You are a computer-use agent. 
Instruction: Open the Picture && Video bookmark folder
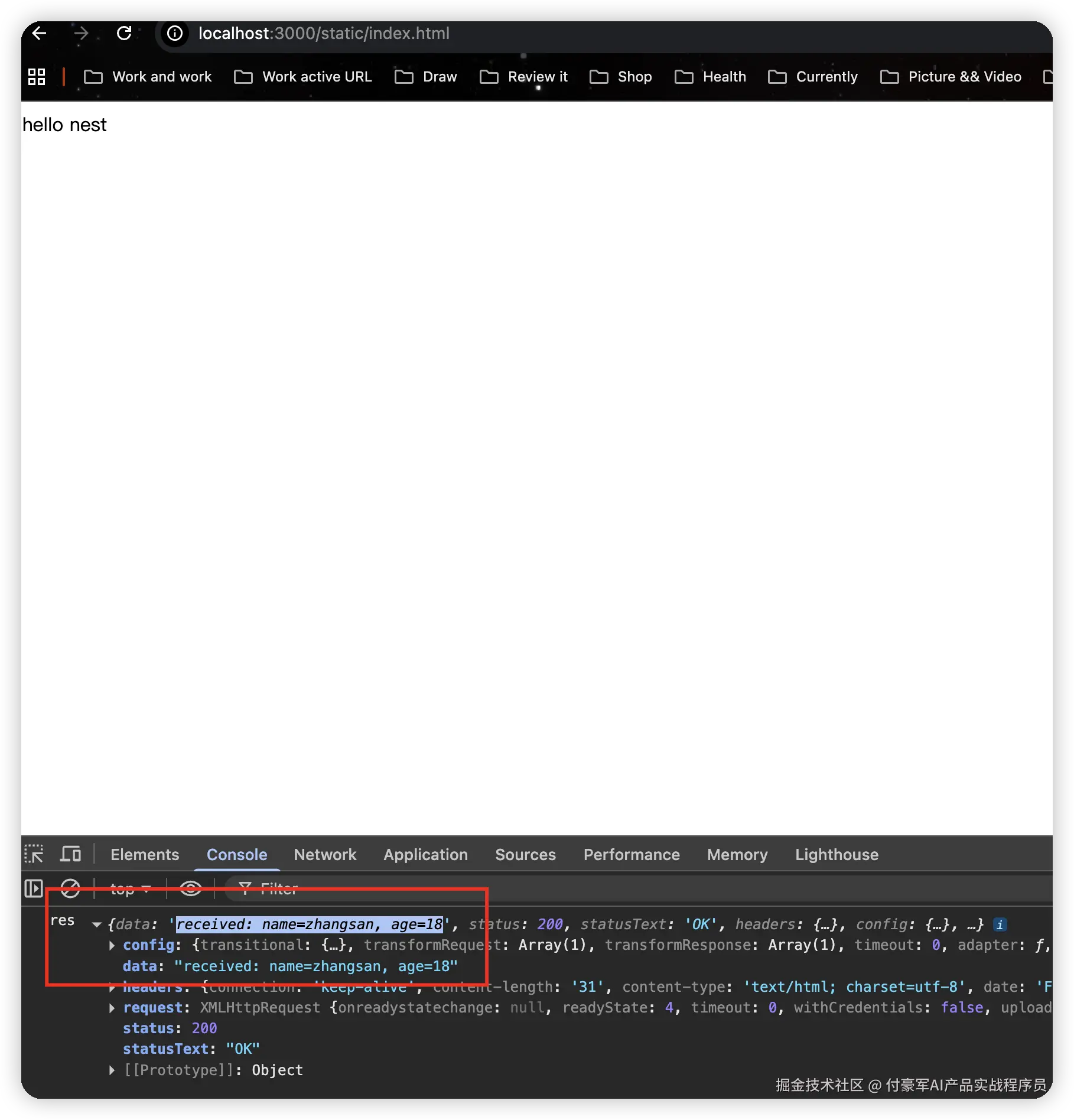pyautogui.click(x=951, y=77)
